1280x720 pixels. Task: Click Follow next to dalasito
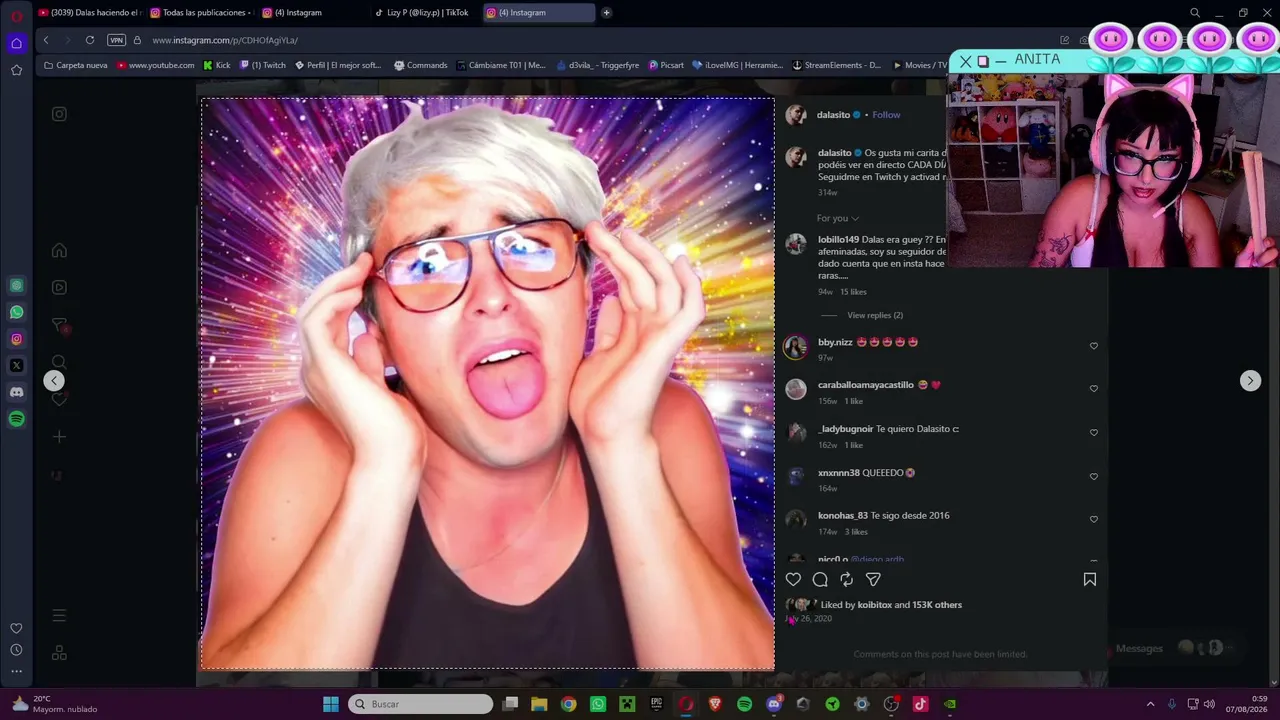click(x=886, y=115)
